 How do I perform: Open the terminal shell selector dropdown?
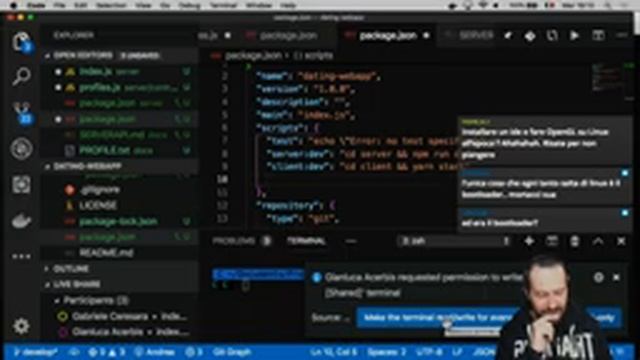455,241
